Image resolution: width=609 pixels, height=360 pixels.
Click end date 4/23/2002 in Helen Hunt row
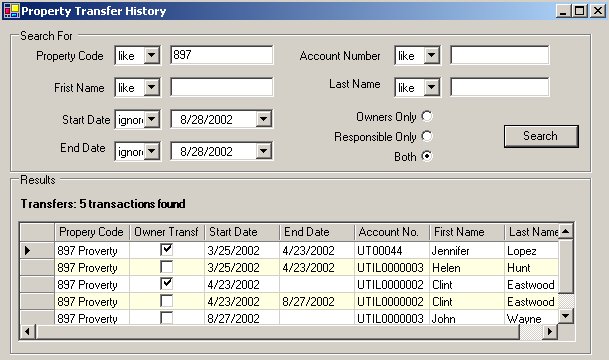point(317,268)
